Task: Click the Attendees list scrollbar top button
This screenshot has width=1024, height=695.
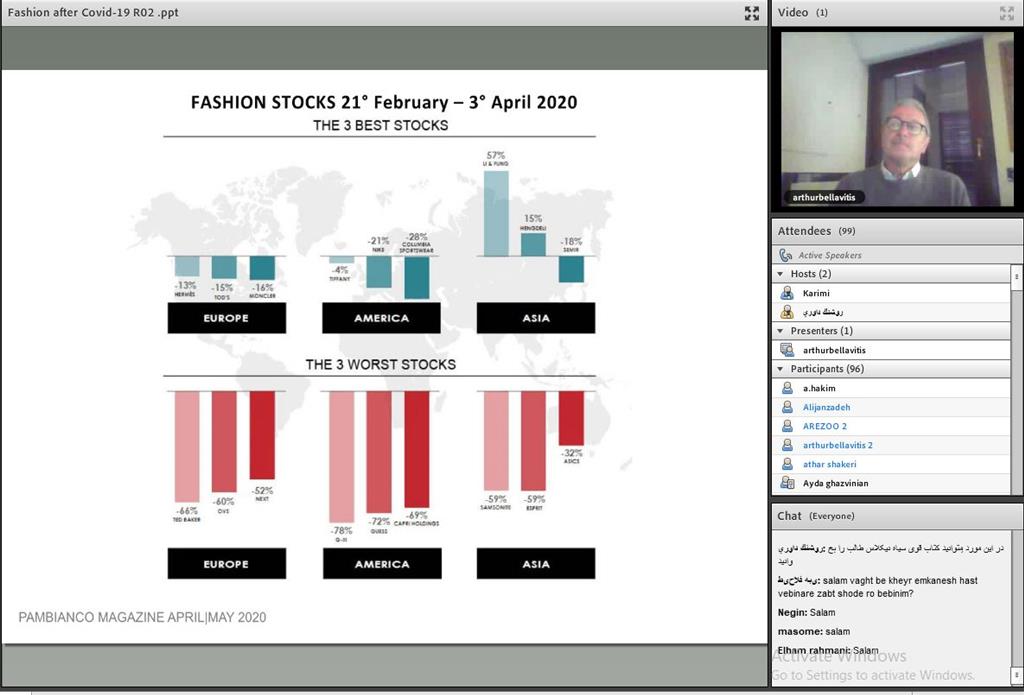Action: tap(1016, 276)
